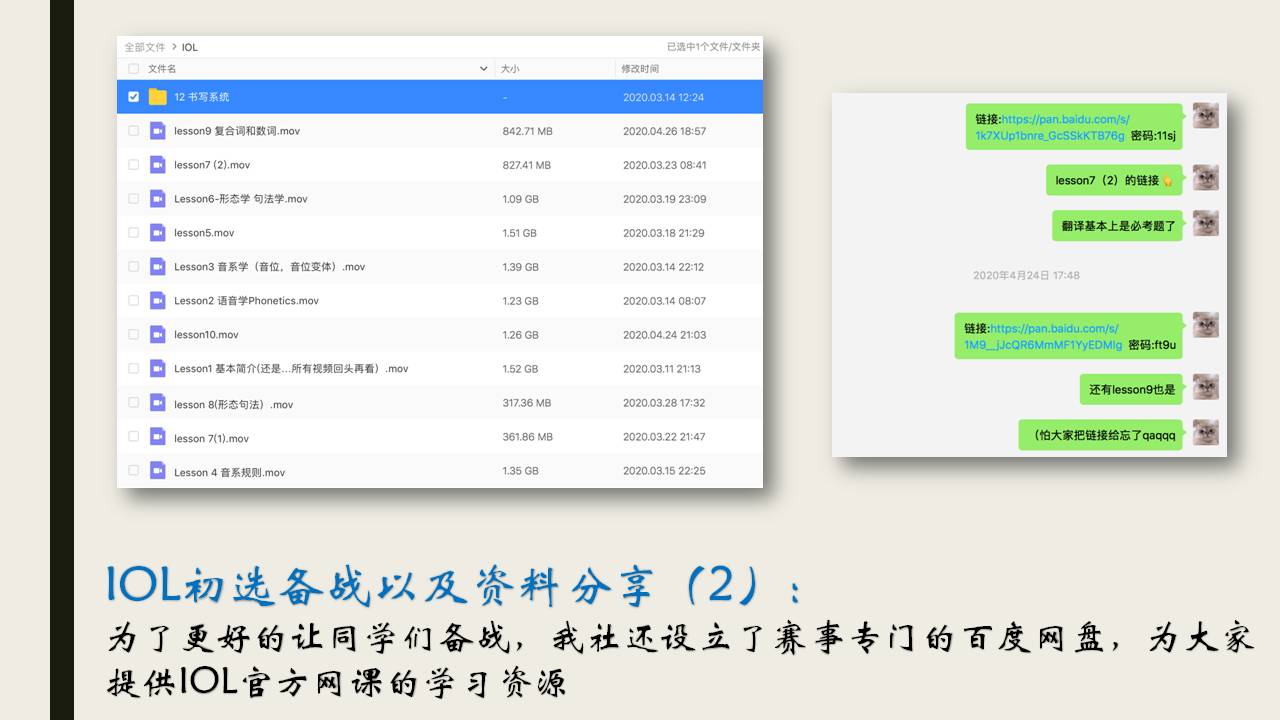Click the yellow folder icon for 12 书写系统
The height and width of the screenshot is (720, 1280).
[157, 97]
